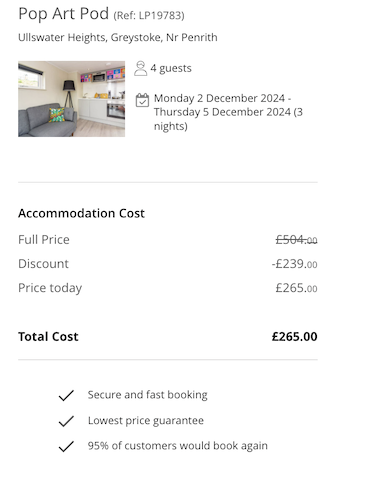The height and width of the screenshot is (479, 383).
Task: Click the guests person icon
Action: (140, 68)
